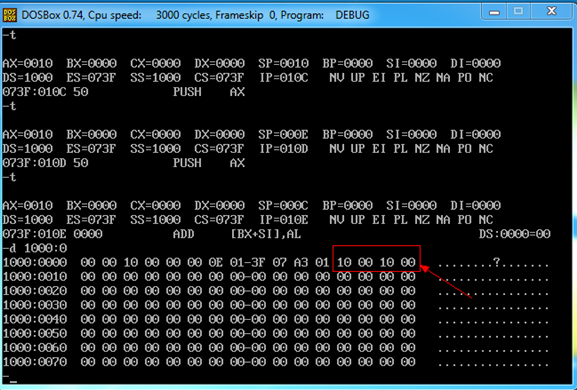Minimize the DOSBox window

pos(494,12)
